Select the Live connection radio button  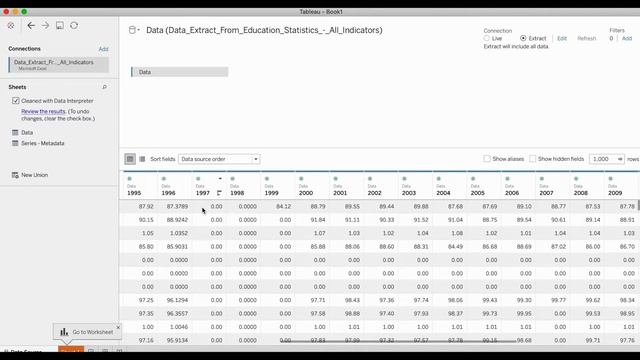click(x=487, y=38)
